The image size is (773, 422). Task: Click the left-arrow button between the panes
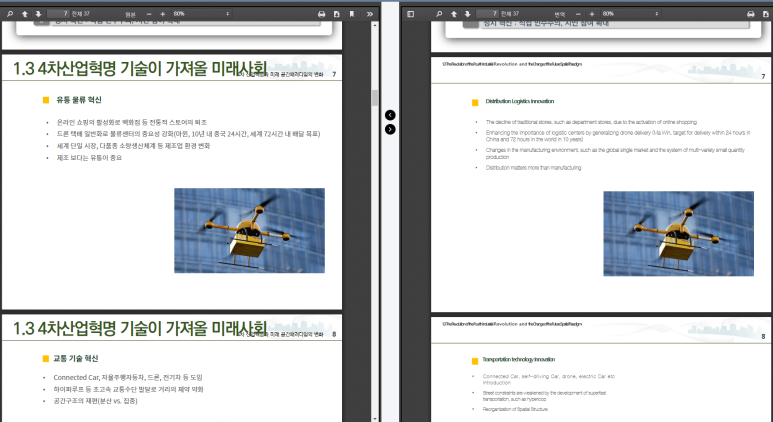pyautogui.click(x=390, y=115)
